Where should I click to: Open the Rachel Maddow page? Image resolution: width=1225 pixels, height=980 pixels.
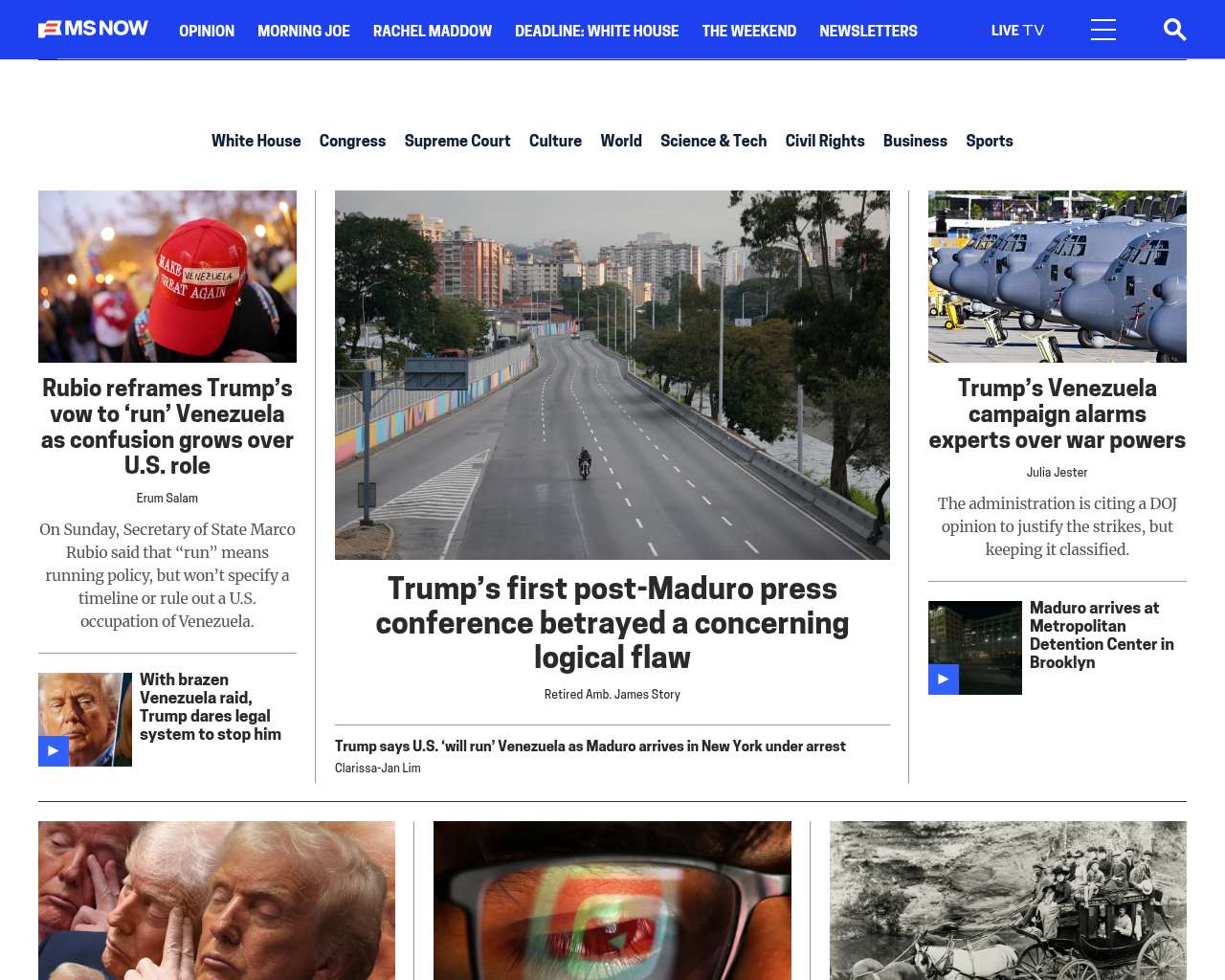[433, 31]
